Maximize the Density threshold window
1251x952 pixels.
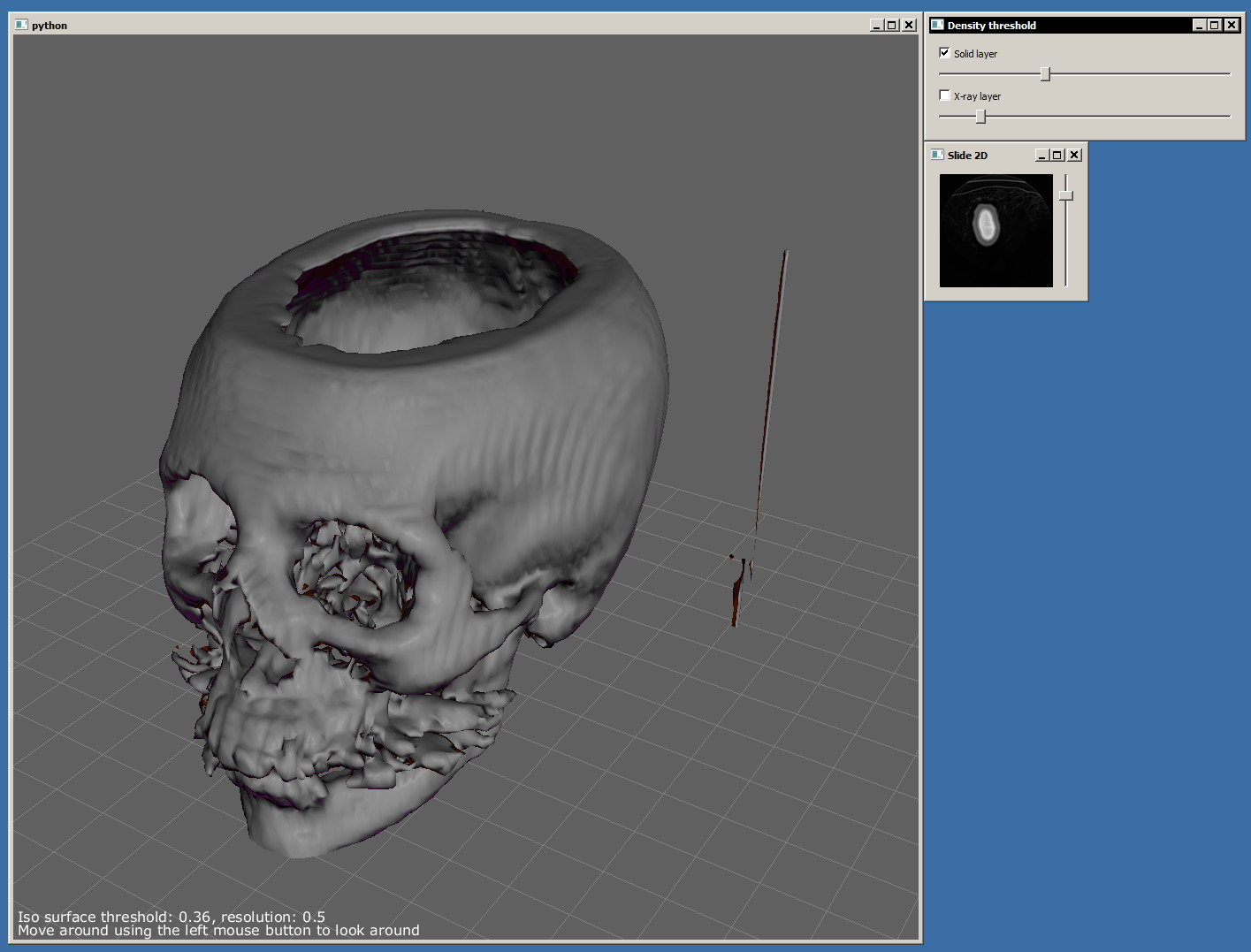coord(1215,26)
